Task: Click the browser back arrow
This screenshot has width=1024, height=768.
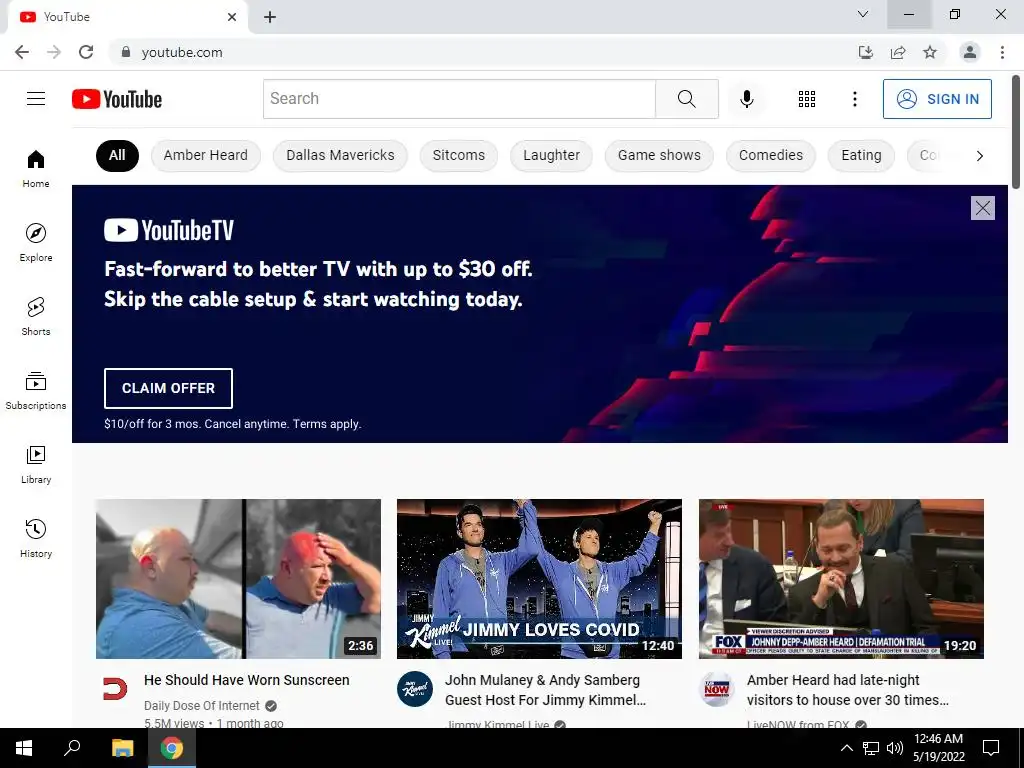Action: tap(22, 52)
